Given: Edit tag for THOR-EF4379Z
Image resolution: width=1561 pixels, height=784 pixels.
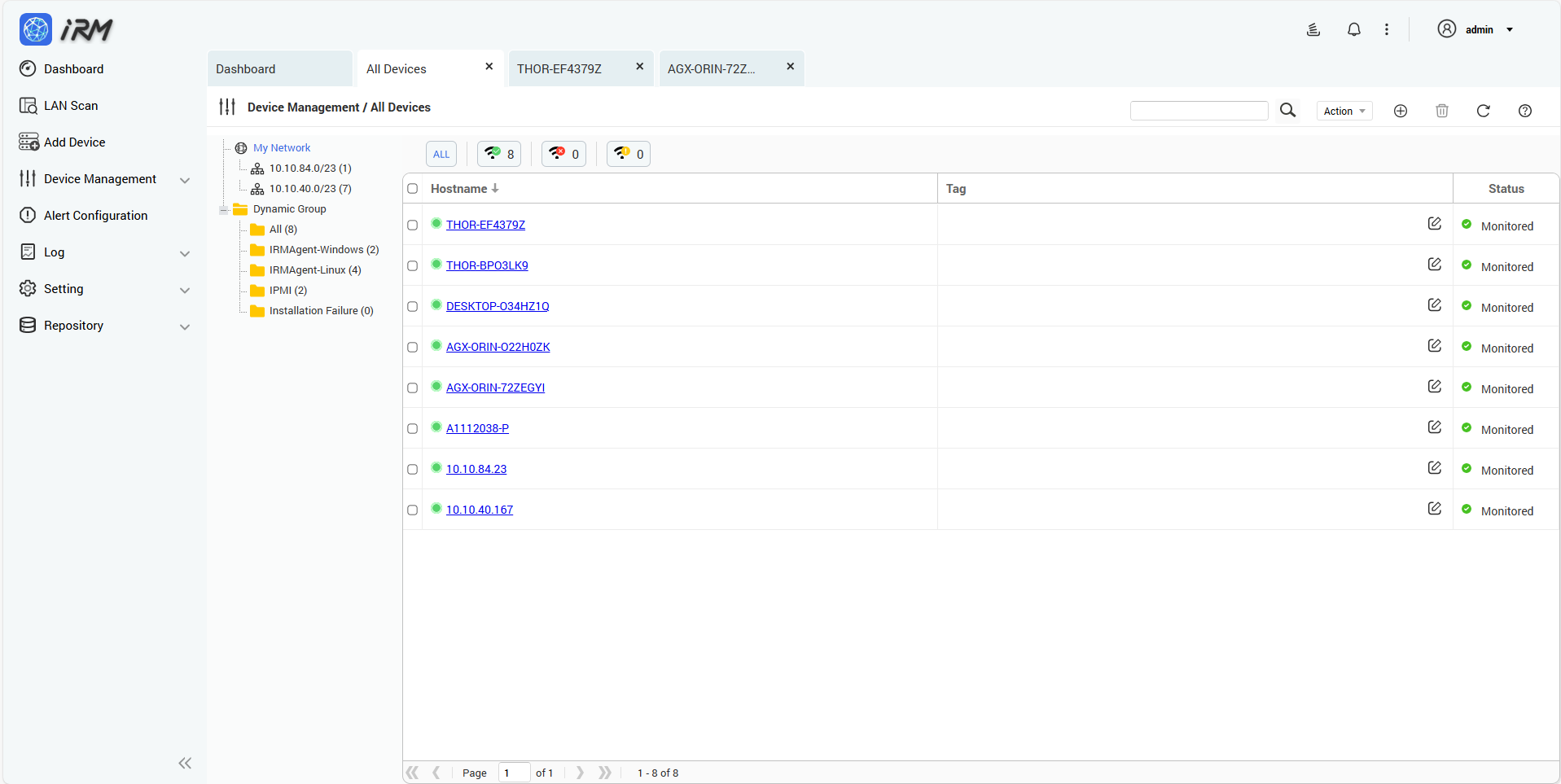Looking at the screenshot, I should [x=1435, y=223].
